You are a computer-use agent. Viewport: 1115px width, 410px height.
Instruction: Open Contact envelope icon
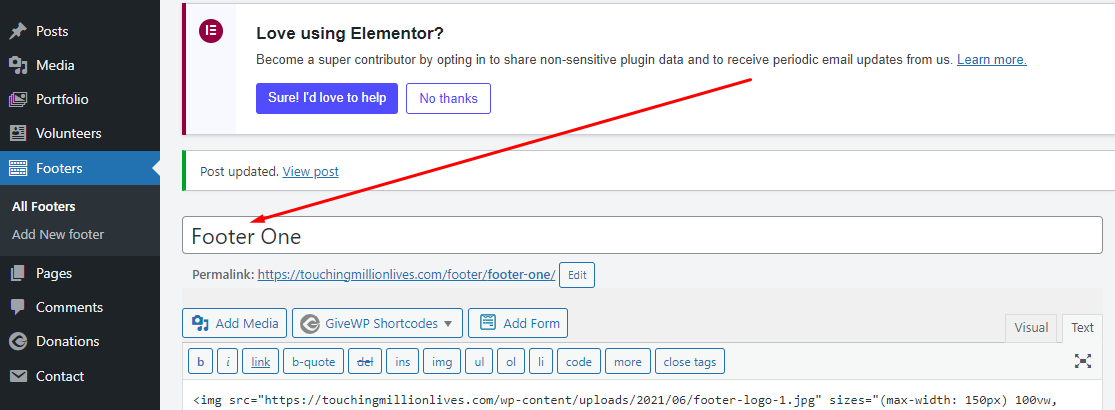tap(18, 376)
